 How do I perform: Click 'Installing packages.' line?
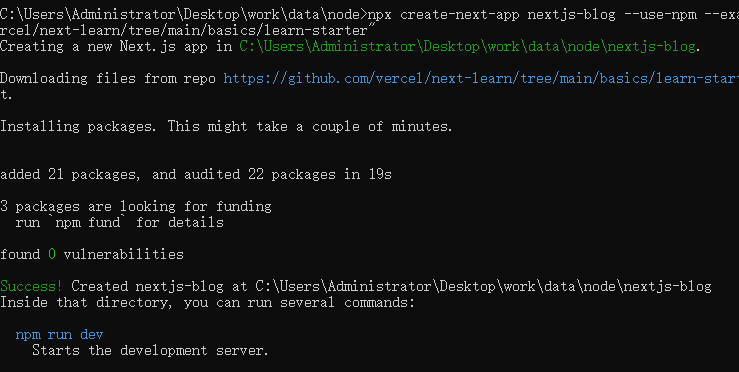click(x=226, y=126)
